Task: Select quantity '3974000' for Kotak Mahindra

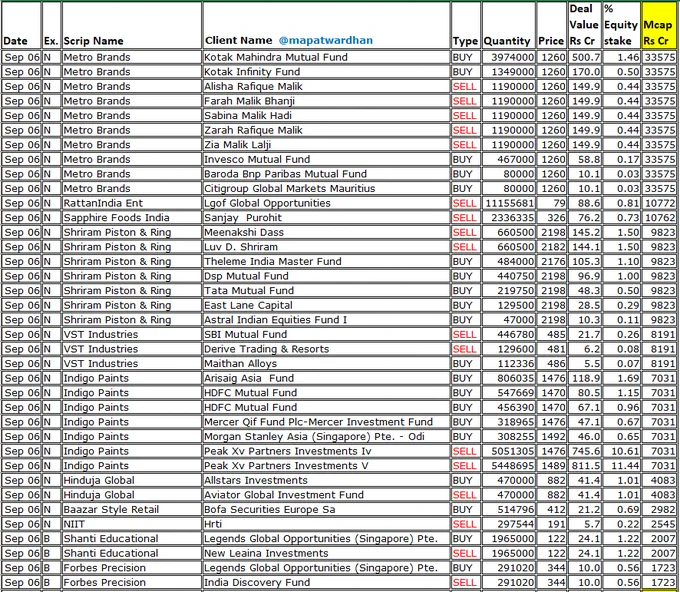Action: click(509, 57)
